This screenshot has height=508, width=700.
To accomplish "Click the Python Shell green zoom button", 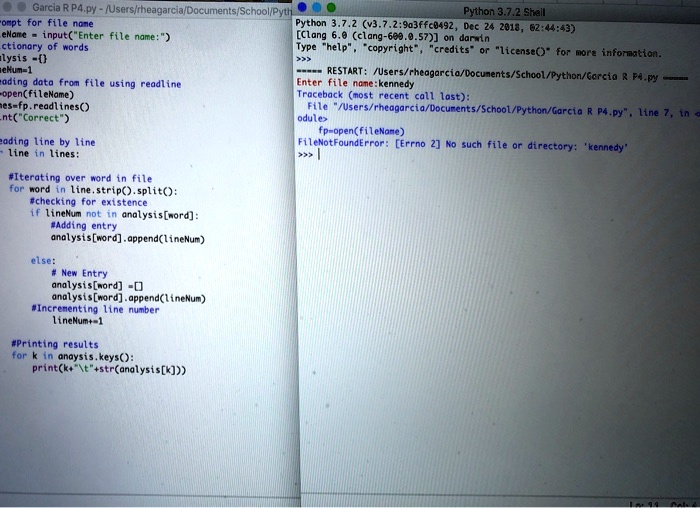I will [x=331, y=7].
